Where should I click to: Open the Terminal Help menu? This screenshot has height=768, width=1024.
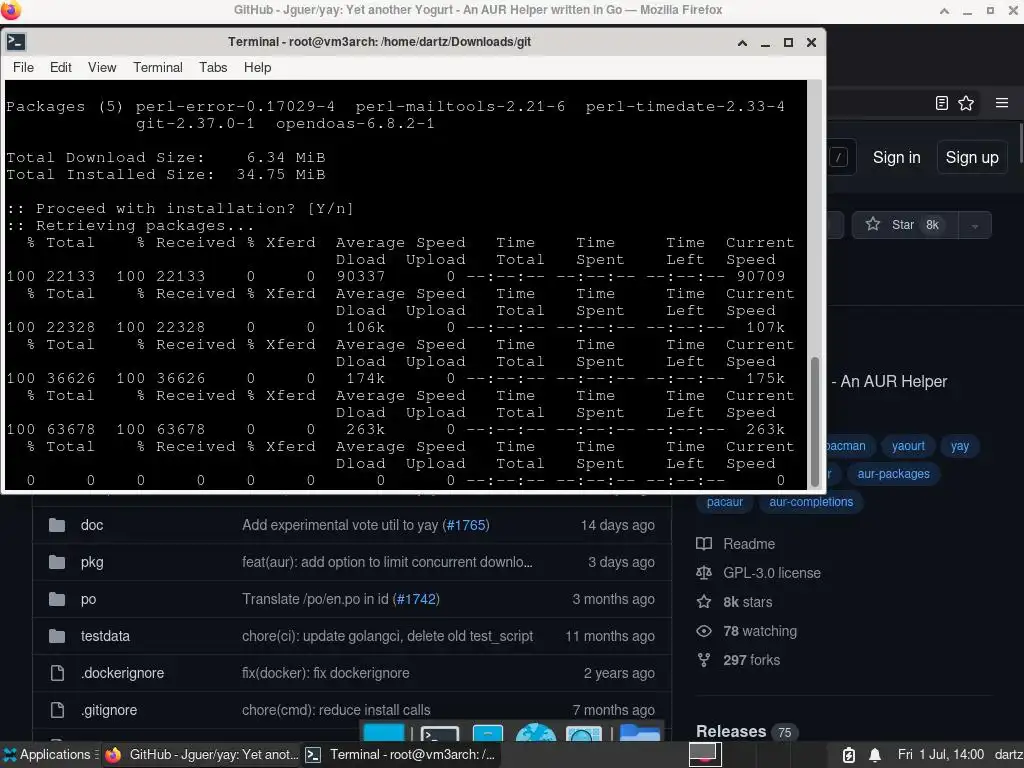point(257,67)
